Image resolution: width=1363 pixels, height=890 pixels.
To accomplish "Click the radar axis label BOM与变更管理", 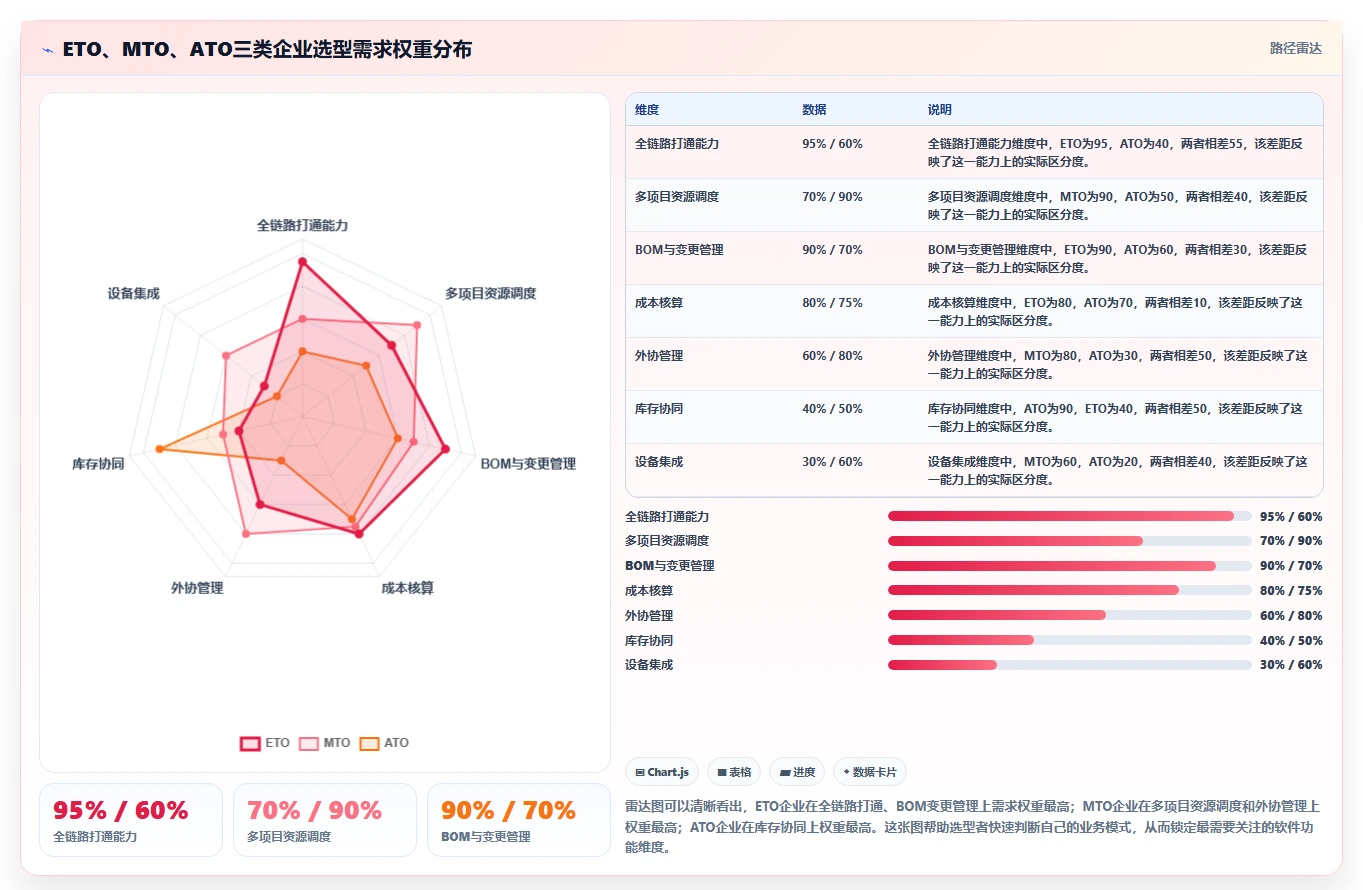I will [x=528, y=464].
